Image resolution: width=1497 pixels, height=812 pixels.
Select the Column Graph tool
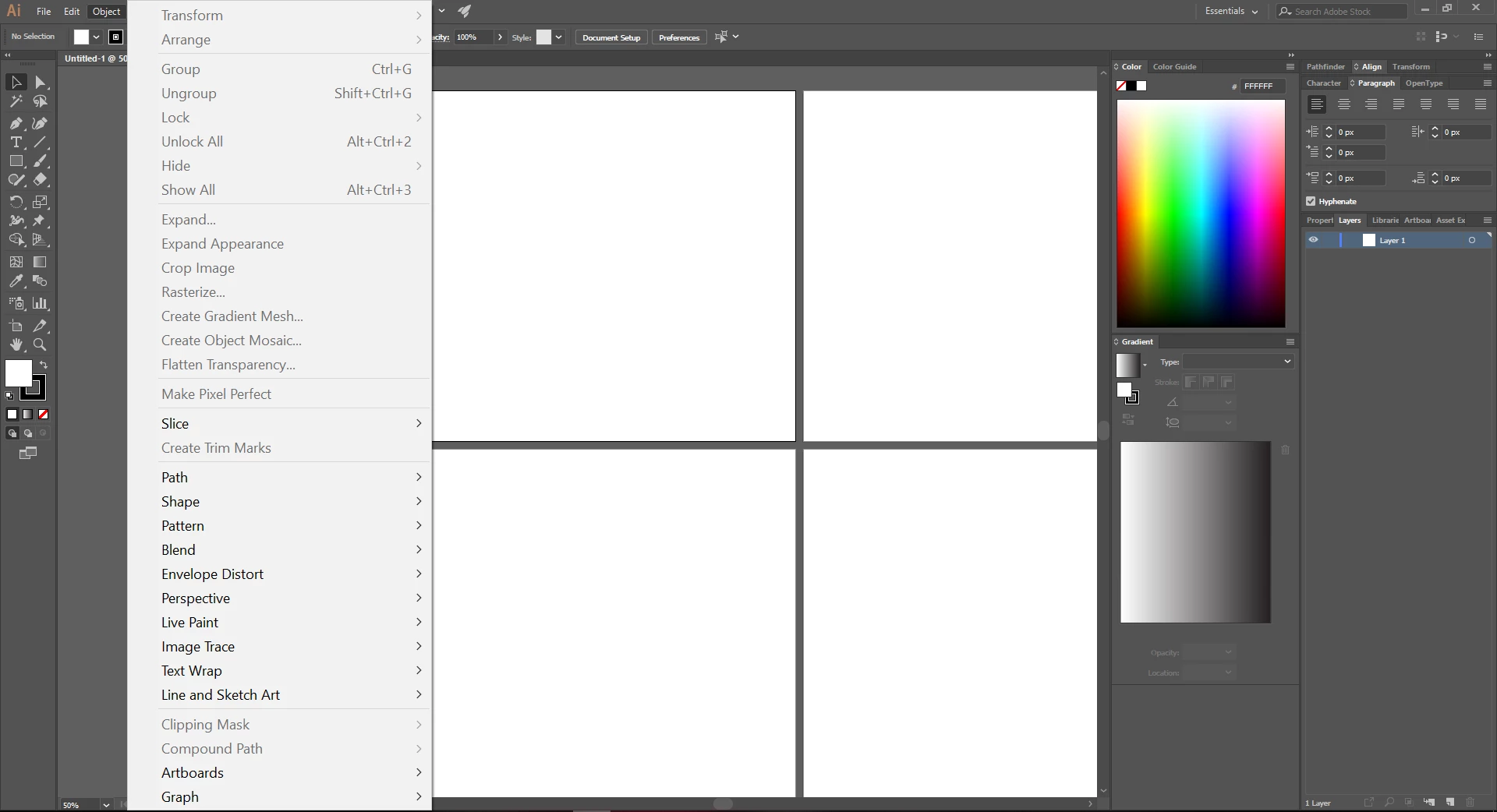41,303
